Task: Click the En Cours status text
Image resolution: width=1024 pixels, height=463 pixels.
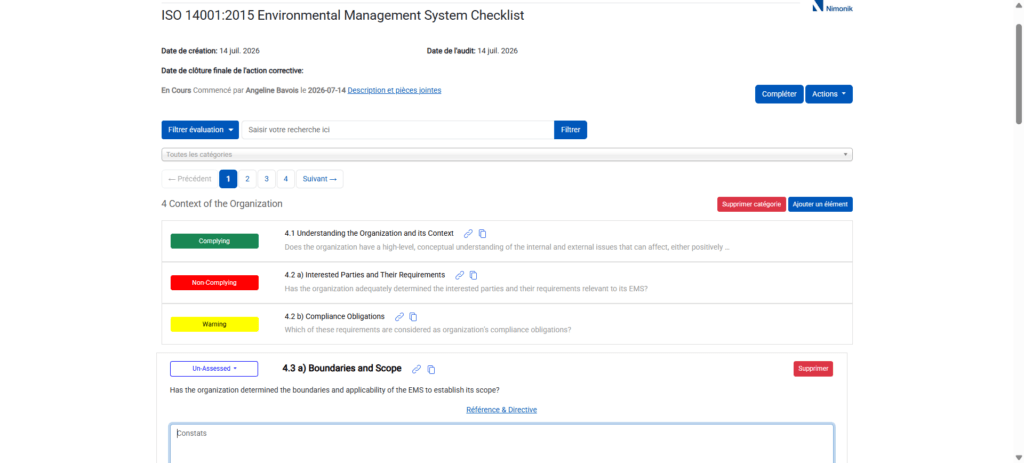Action: click(x=176, y=90)
